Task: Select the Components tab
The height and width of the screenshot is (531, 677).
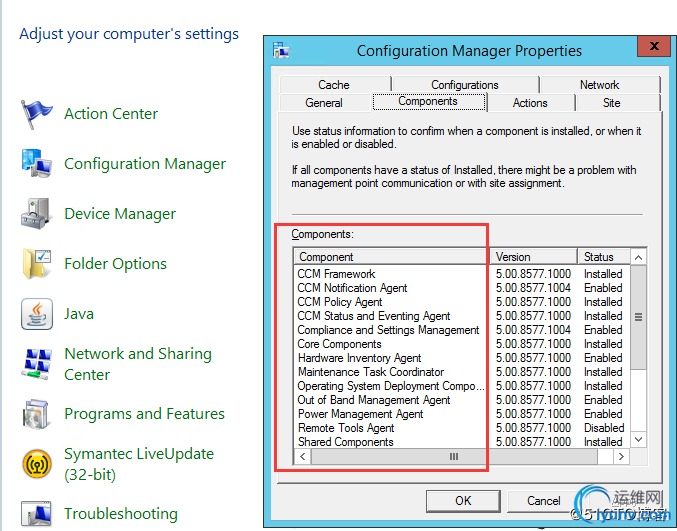Action: click(x=428, y=101)
